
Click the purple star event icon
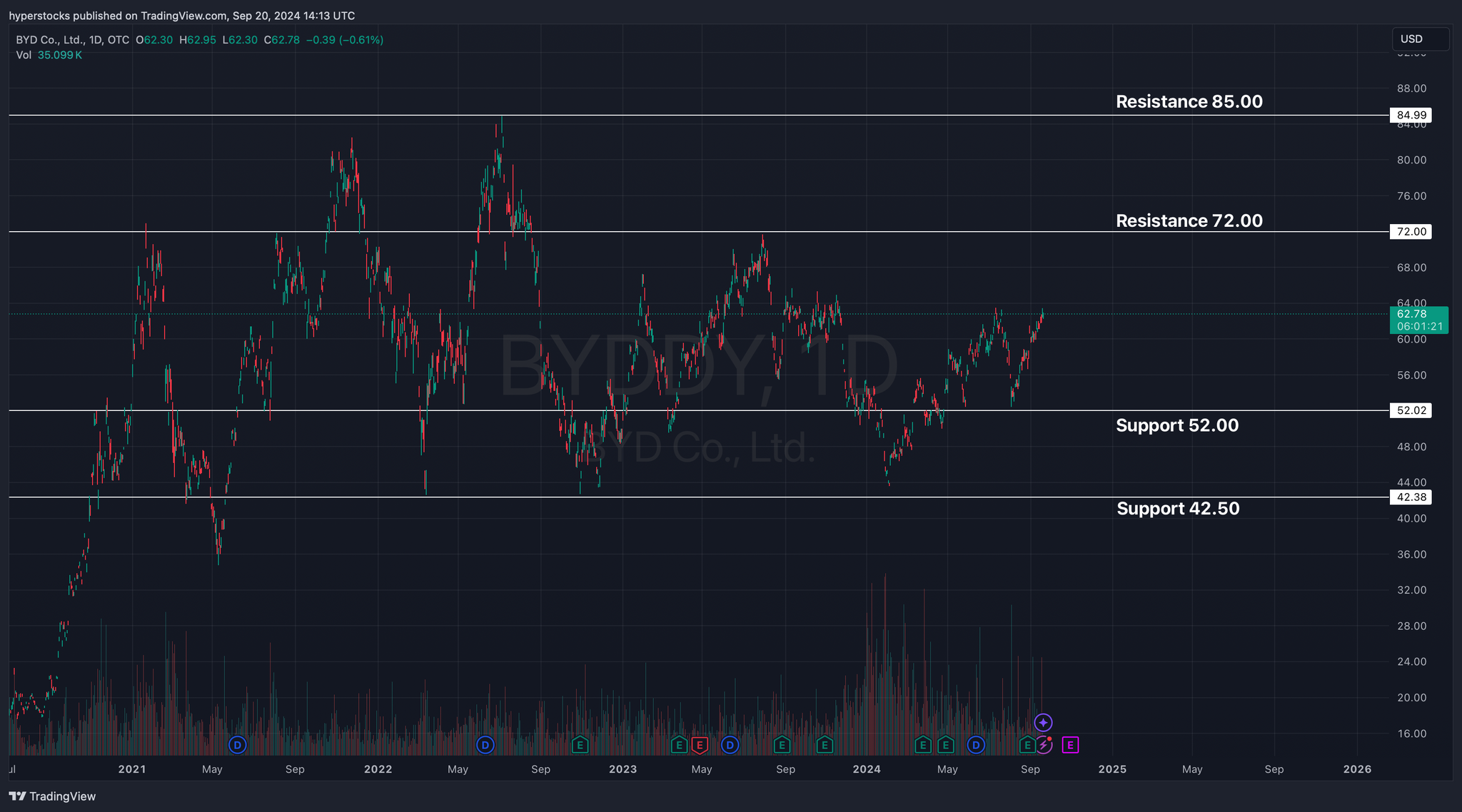pyautogui.click(x=1043, y=723)
